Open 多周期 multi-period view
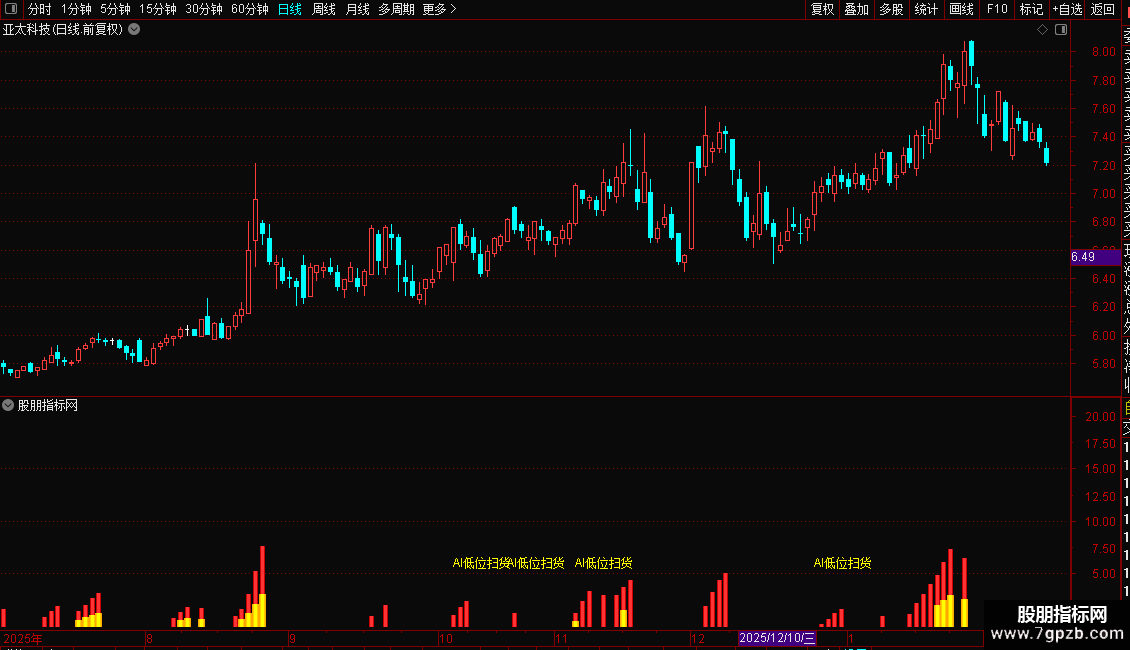The image size is (1130, 650). pos(396,9)
